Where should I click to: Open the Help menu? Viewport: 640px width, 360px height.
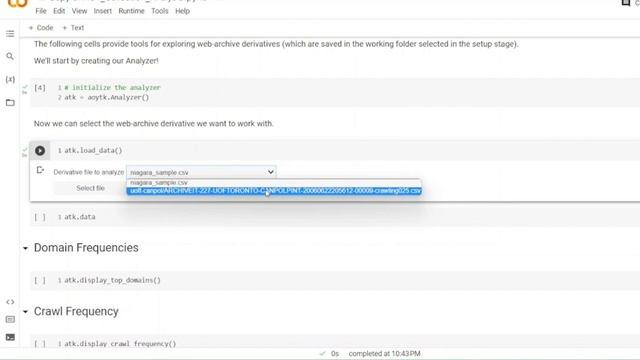click(182, 11)
